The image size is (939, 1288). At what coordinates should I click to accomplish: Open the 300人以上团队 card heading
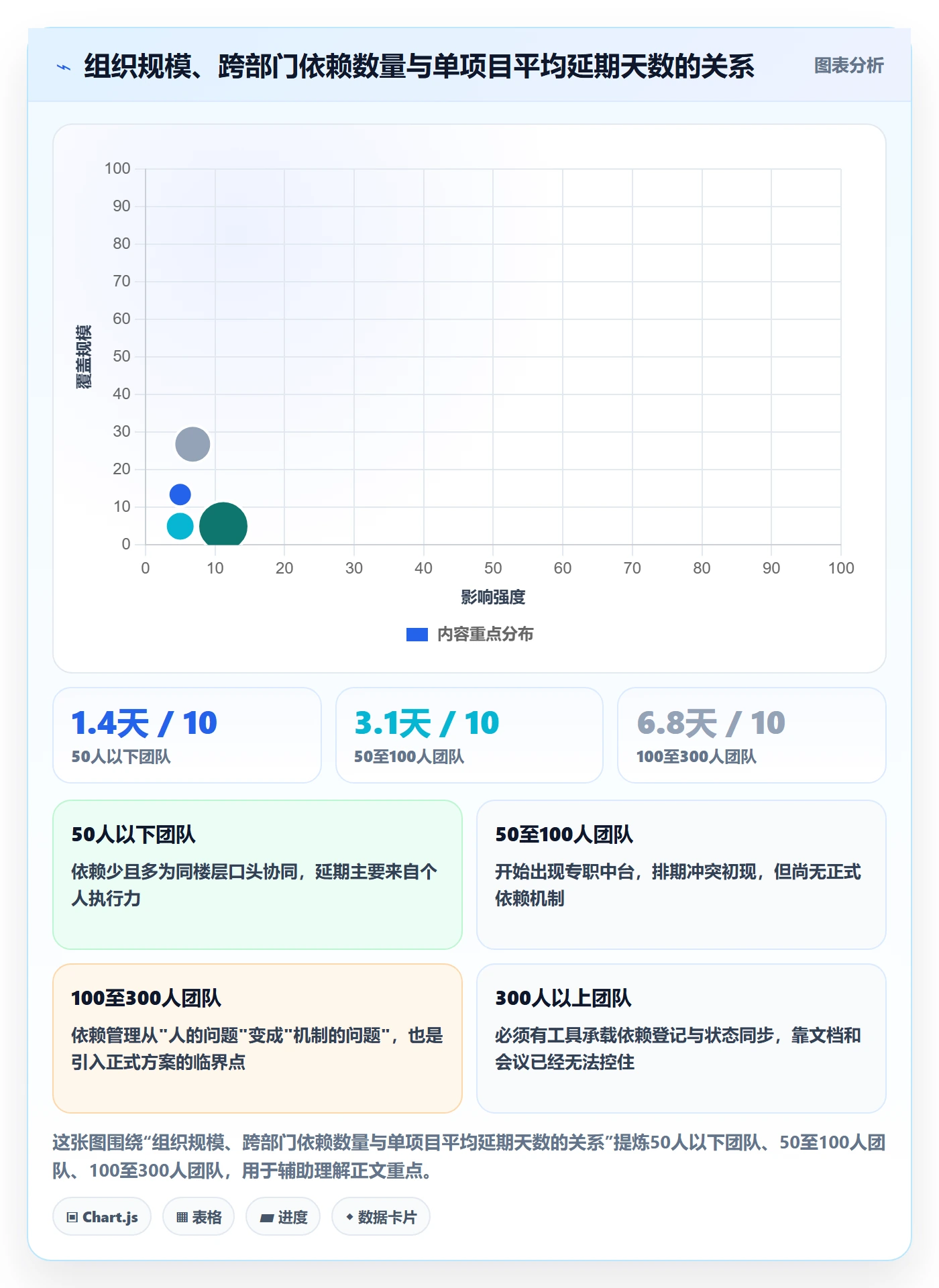pyautogui.click(x=563, y=998)
